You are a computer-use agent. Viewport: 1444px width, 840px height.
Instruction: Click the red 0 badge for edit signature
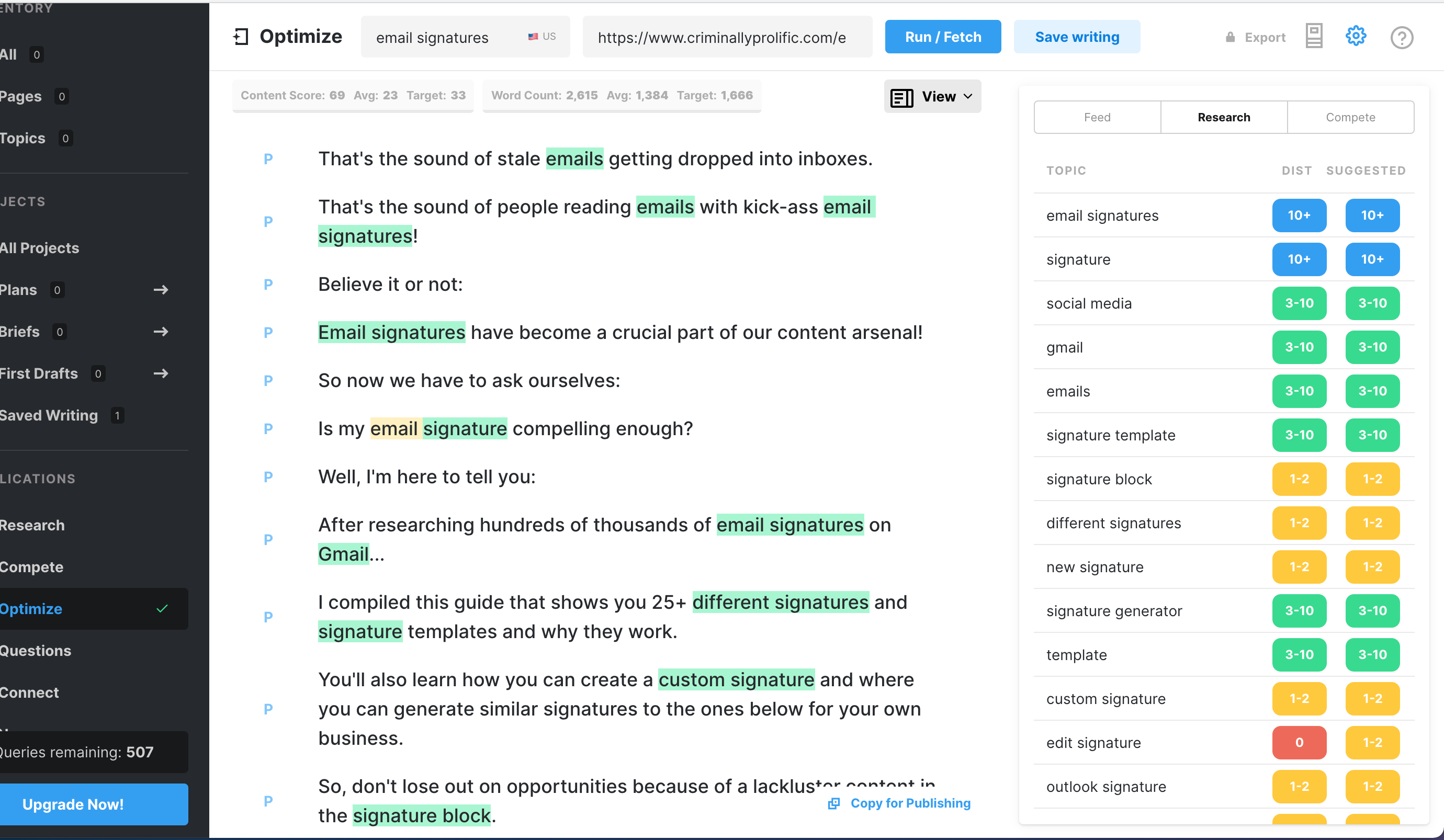1299,743
